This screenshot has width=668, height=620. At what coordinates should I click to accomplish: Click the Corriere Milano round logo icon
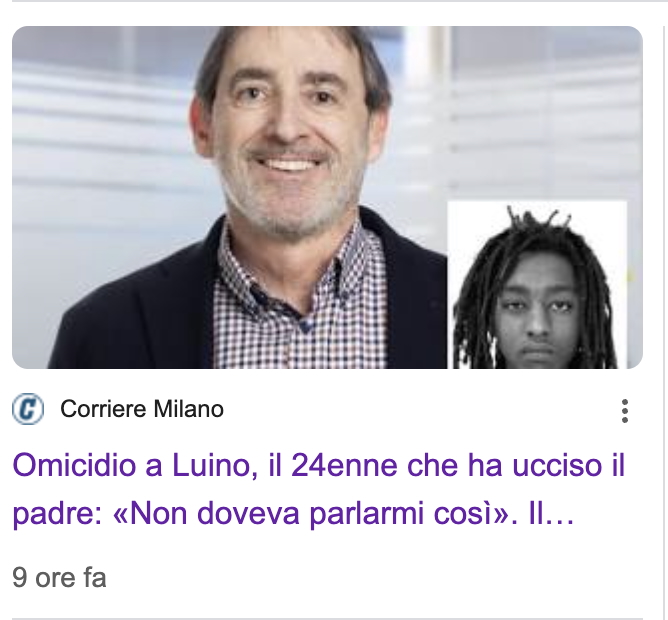click(x=28, y=409)
